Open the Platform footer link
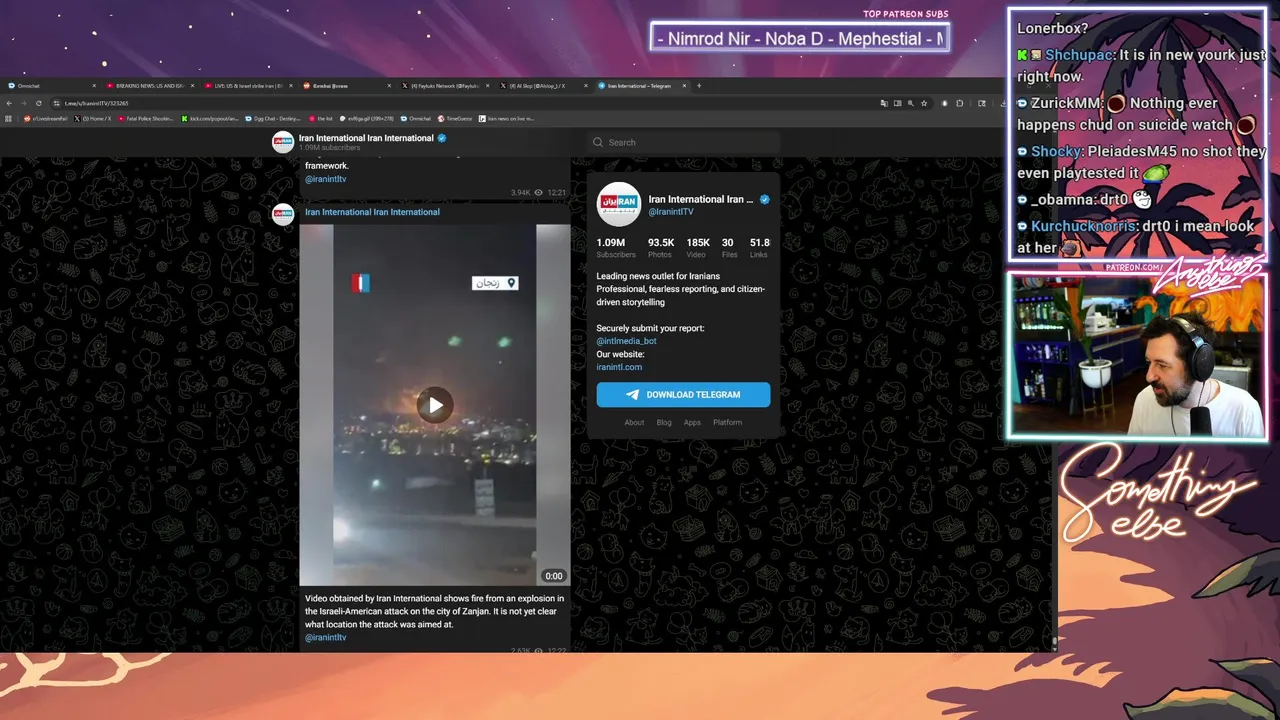Screen dimensions: 1280x720 coord(727,422)
